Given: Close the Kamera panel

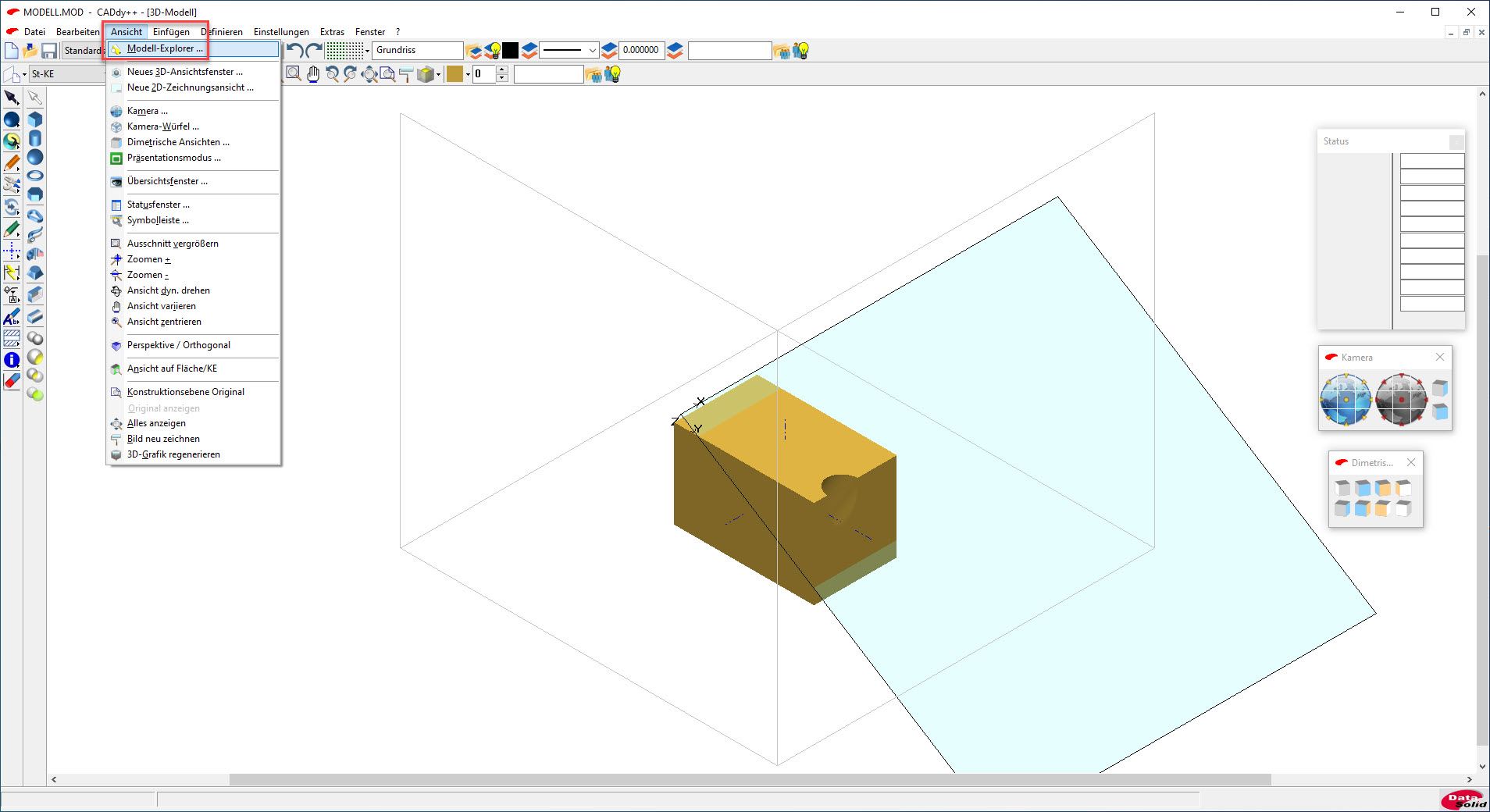Looking at the screenshot, I should pos(1440,357).
